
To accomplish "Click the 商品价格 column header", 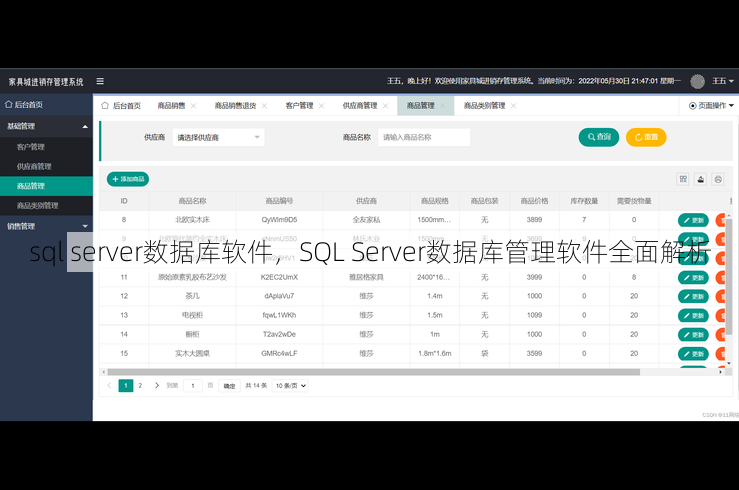I will click(534, 201).
